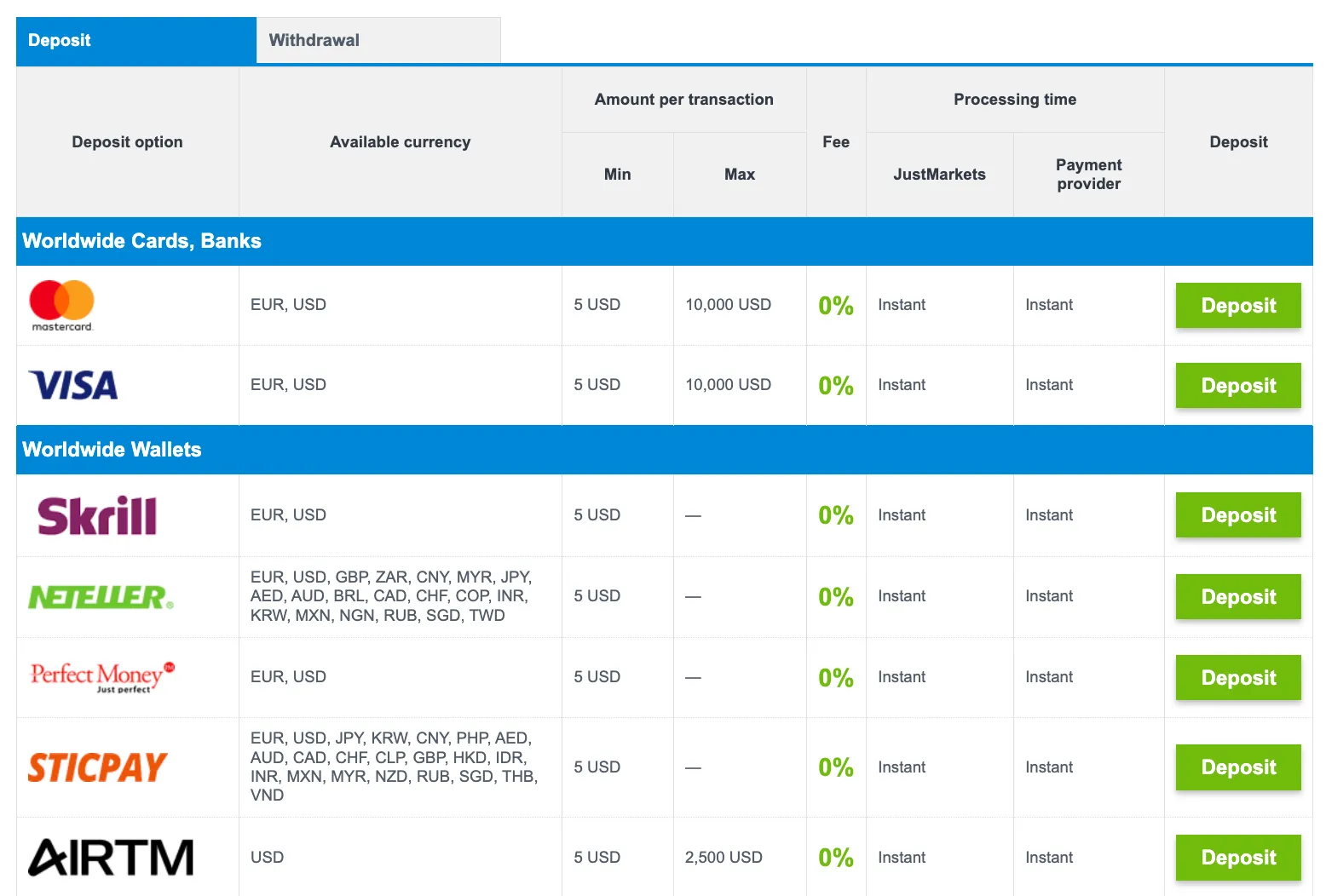Viewport: 1326px width, 896px height.
Task: Click the Skrill logo
Action: [97, 515]
